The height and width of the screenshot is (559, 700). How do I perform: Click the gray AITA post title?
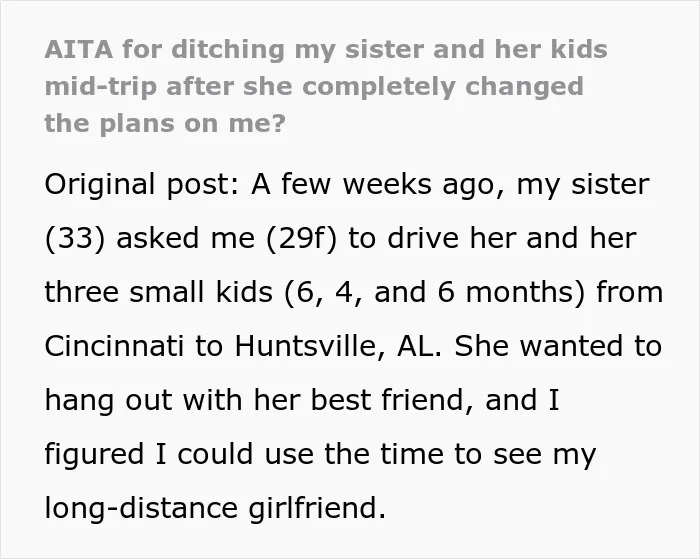326,86
